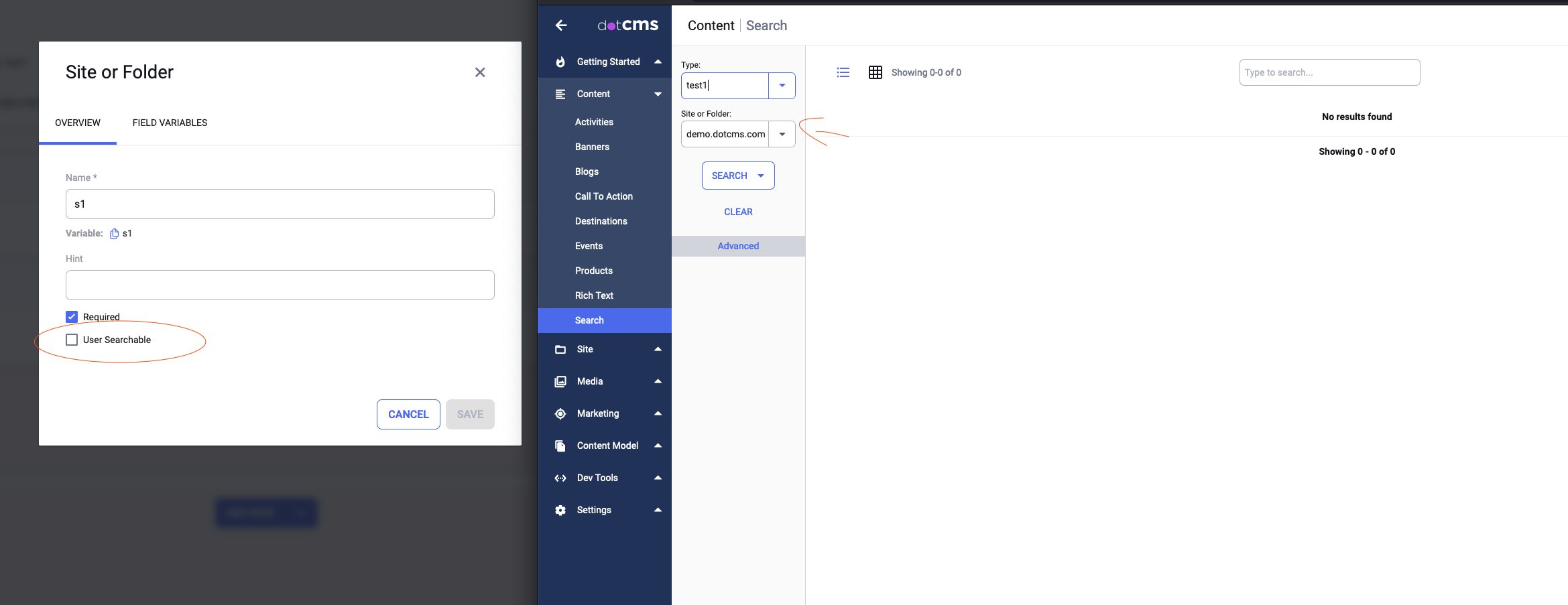
Task: Uncheck the Required checkbox
Action: [72, 316]
